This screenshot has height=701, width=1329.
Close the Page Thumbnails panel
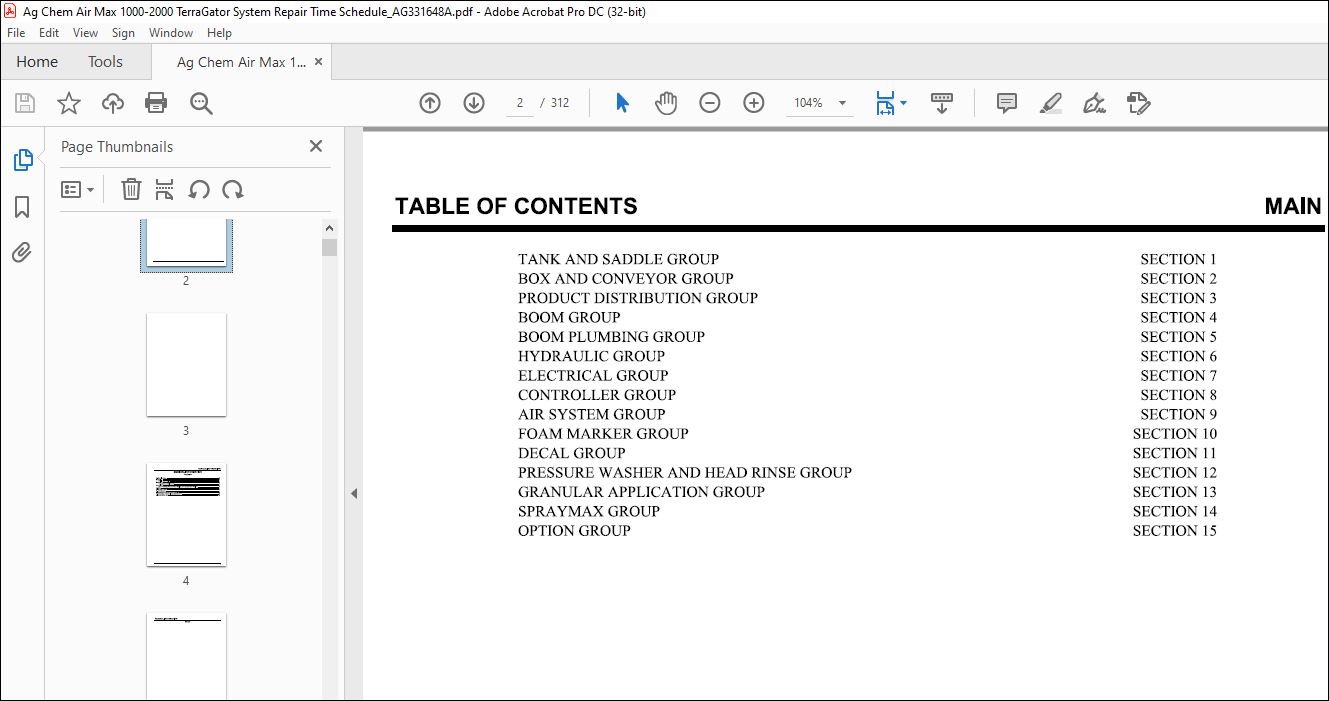click(316, 146)
